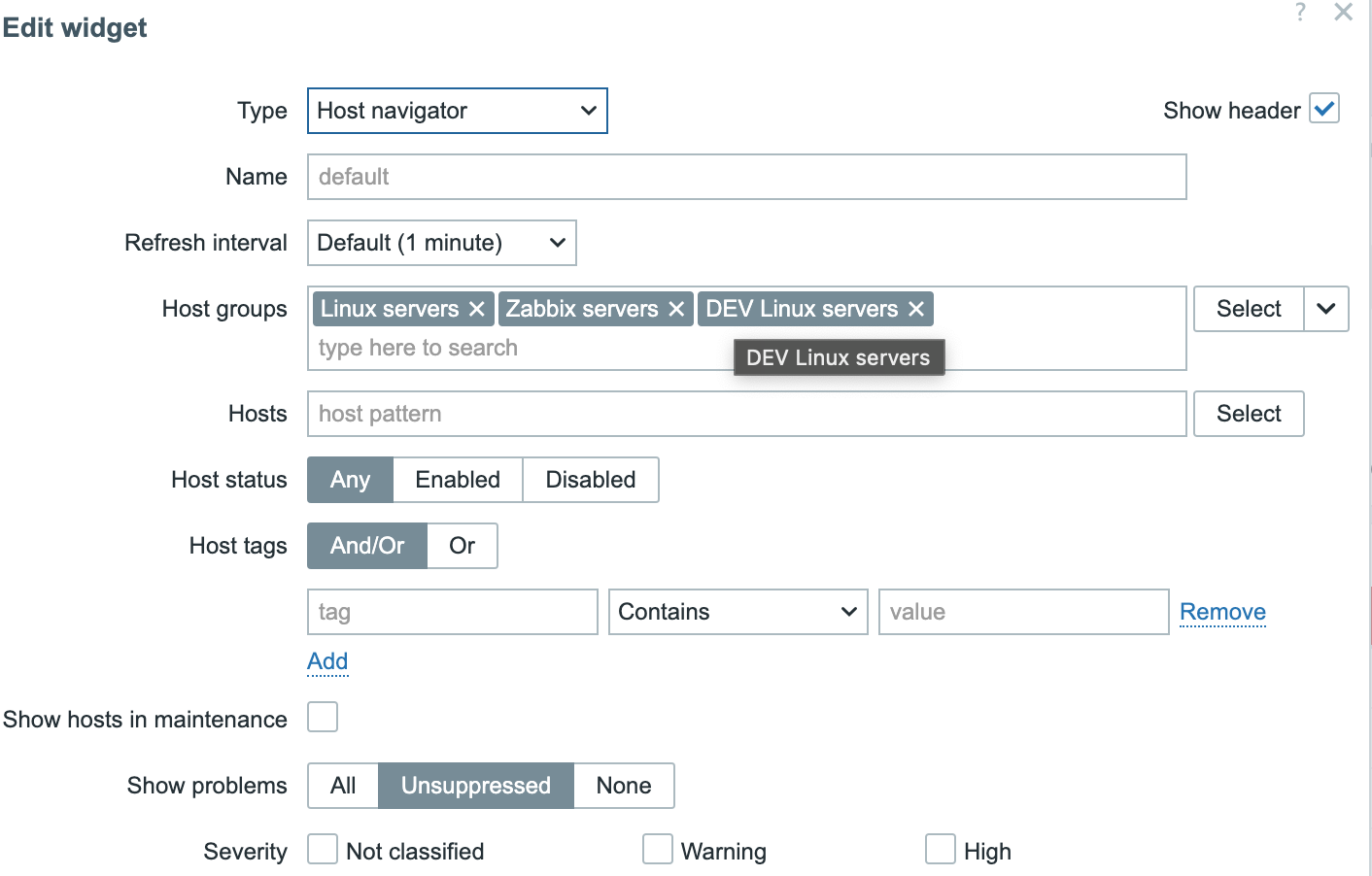
Task: Open the help question mark icon
Action: [x=1300, y=12]
